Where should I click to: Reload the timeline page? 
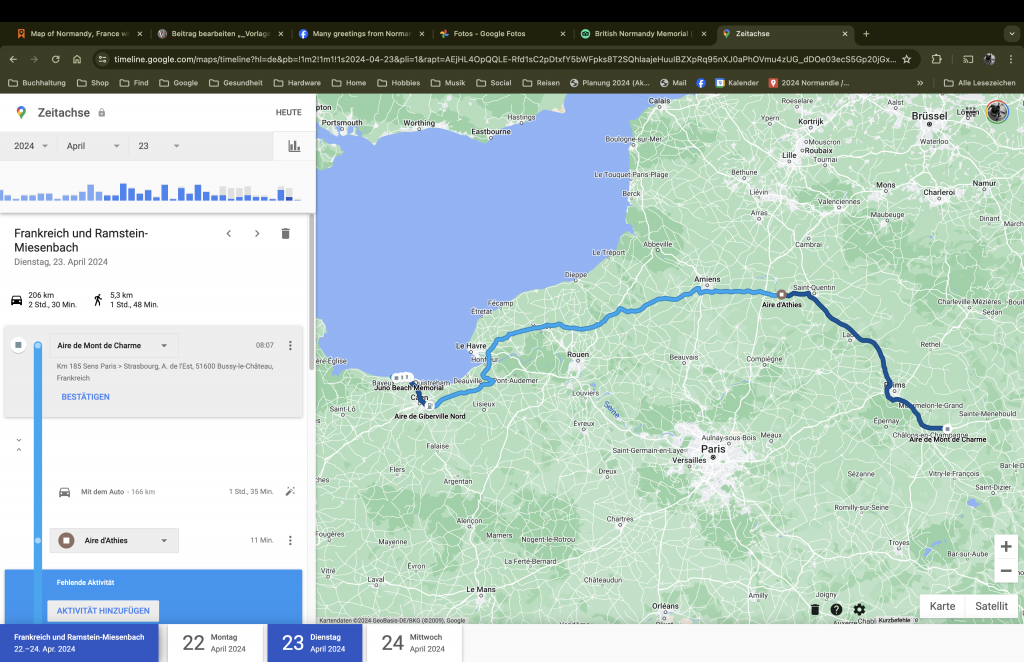point(56,59)
